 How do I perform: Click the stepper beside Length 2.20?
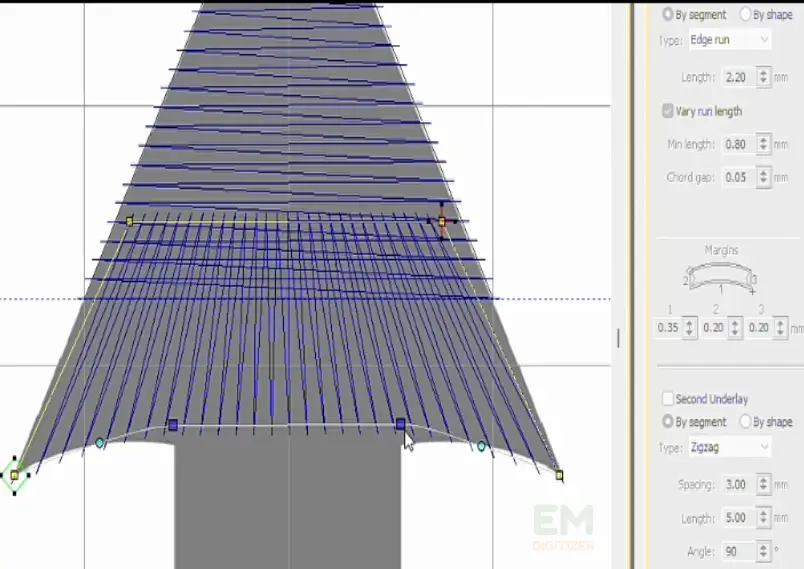point(763,77)
